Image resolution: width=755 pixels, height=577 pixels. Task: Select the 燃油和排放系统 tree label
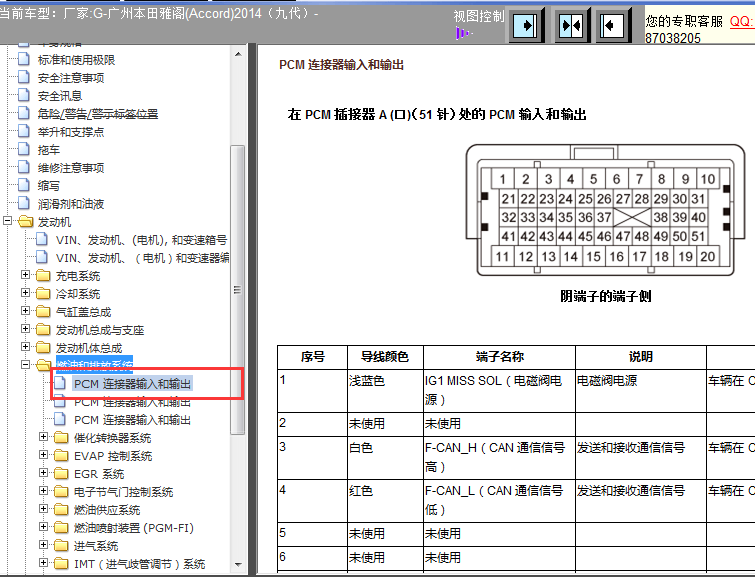tap(94, 365)
